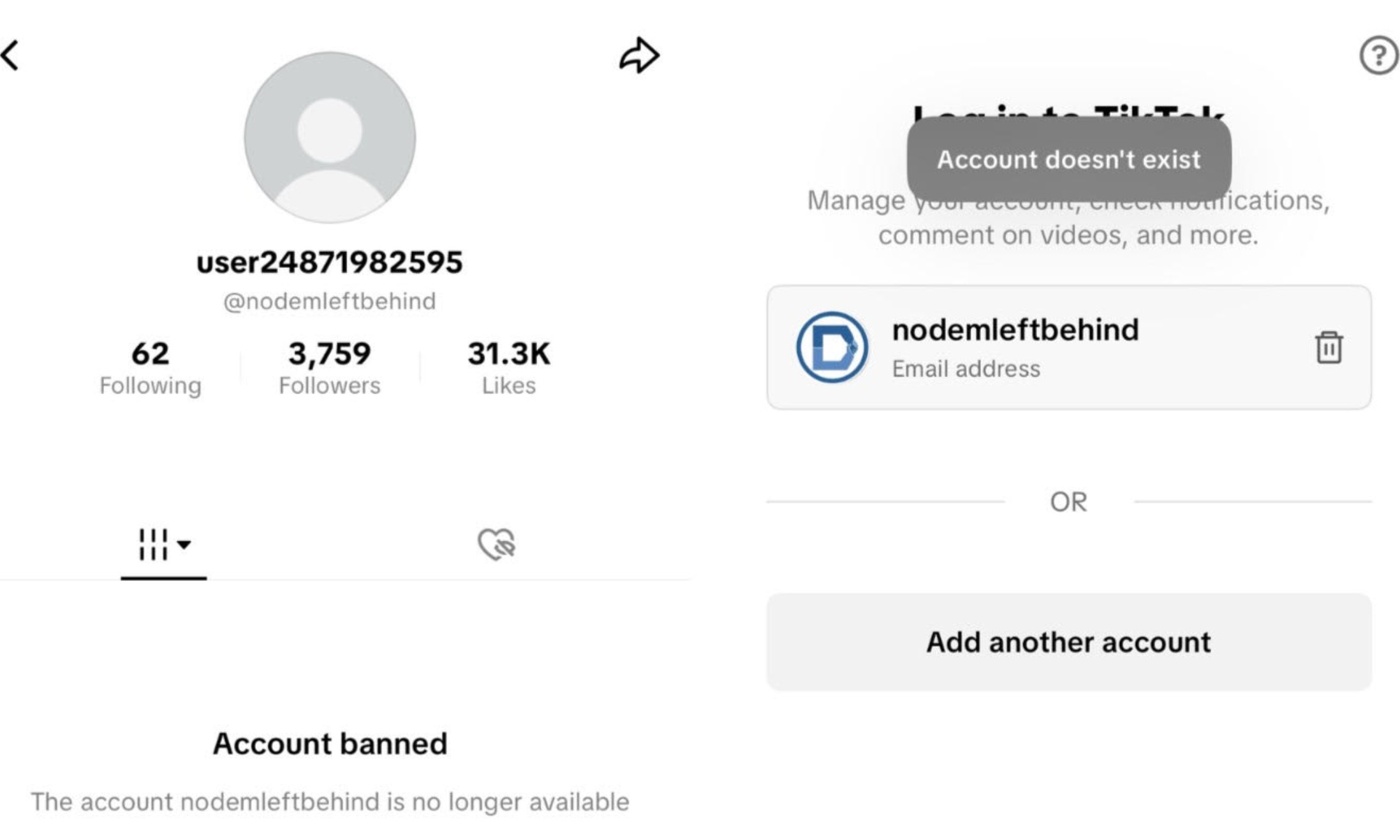Tap the 31.3K Likes count

point(508,368)
